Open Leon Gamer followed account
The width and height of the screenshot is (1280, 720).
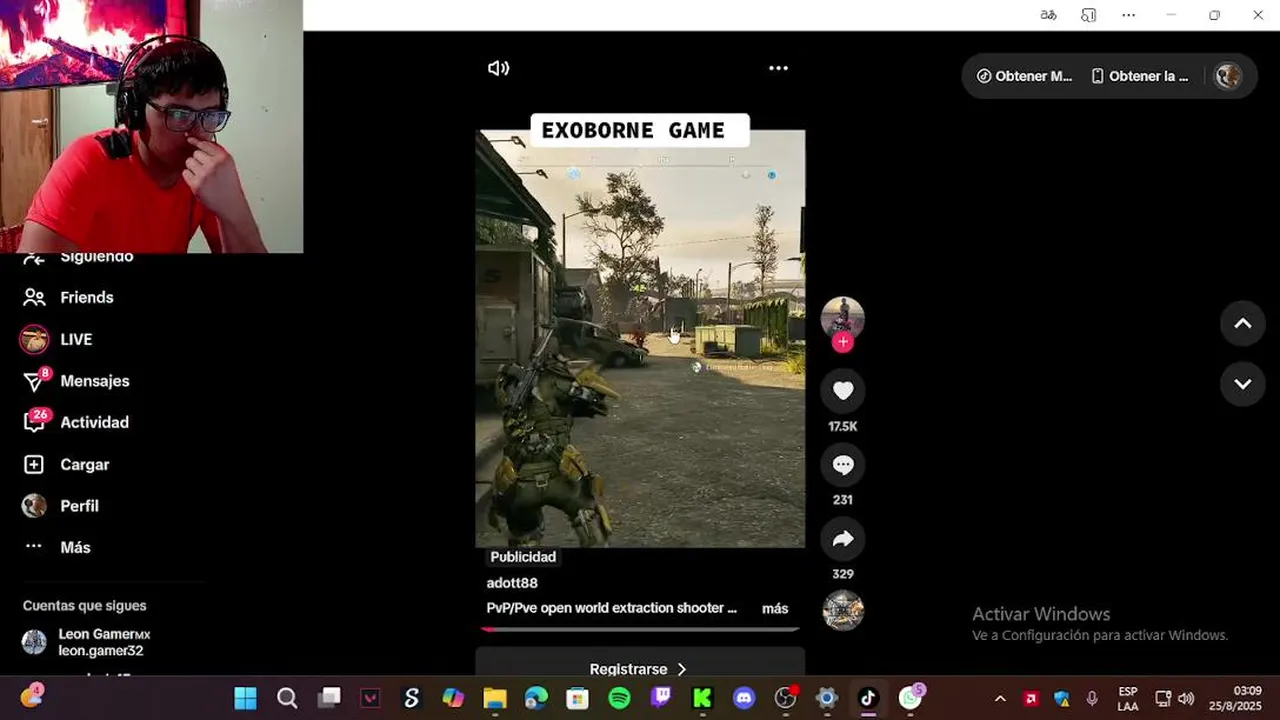coord(87,642)
